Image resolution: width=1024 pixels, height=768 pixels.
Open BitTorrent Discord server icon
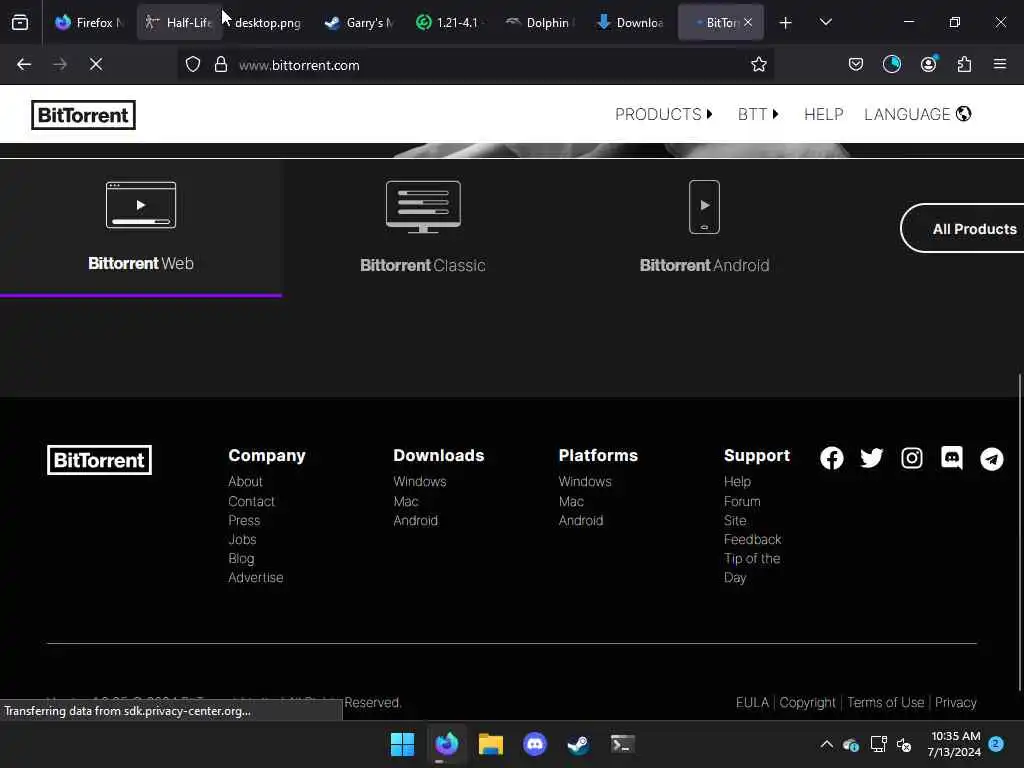pos(952,458)
